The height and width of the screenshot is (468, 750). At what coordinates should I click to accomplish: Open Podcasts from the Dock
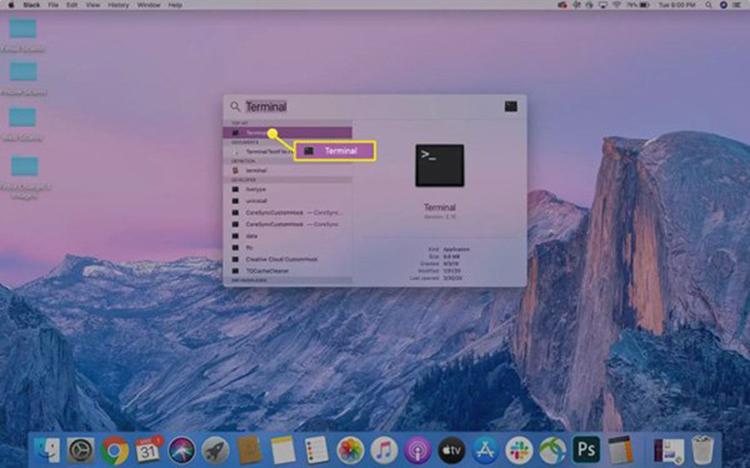pyautogui.click(x=417, y=450)
